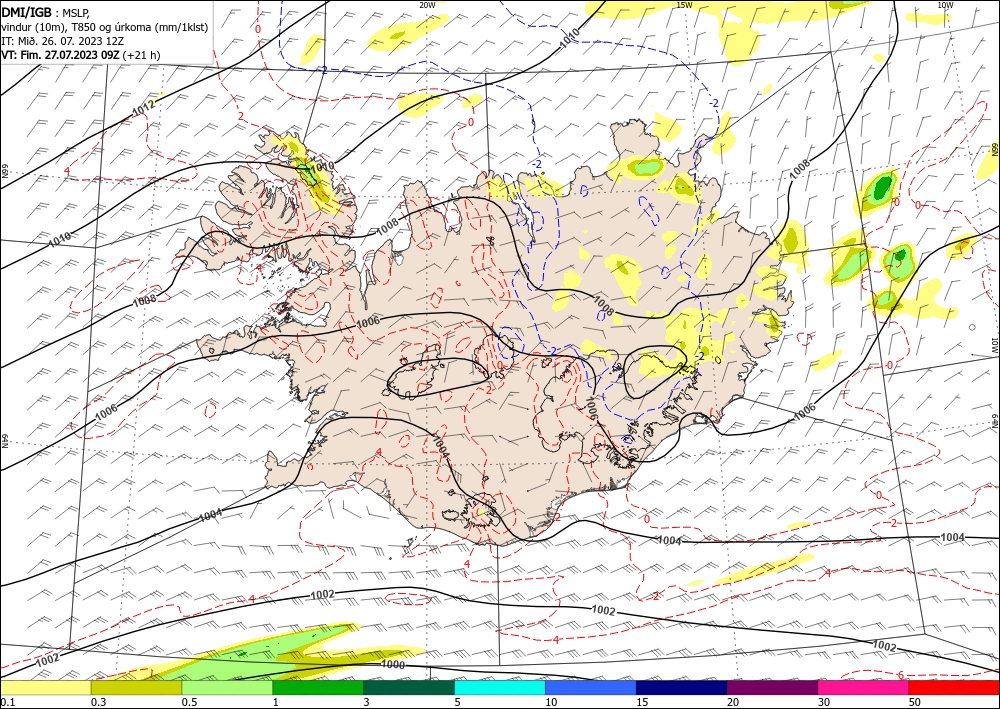Click the '20W' longitude label at top
This screenshot has height=709, width=1000.
(427, 4)
